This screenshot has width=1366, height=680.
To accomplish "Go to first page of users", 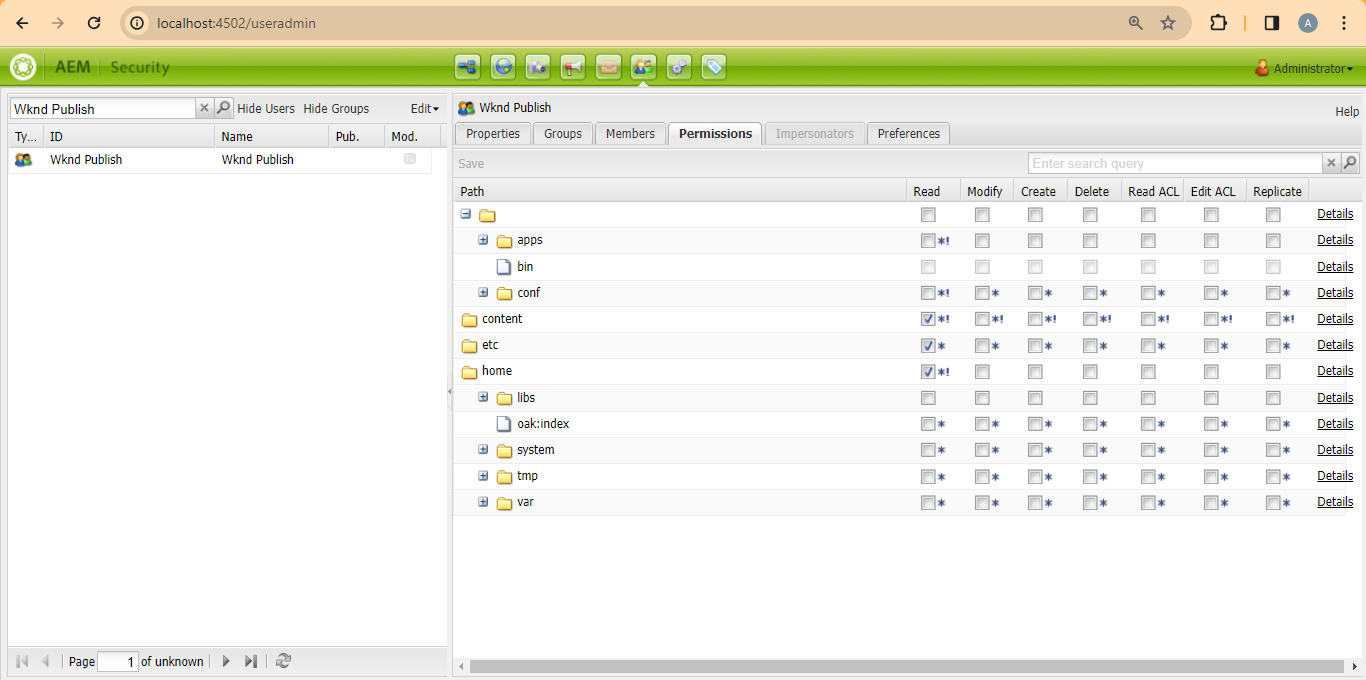I will pyautogui.click(x=22, y=661).
